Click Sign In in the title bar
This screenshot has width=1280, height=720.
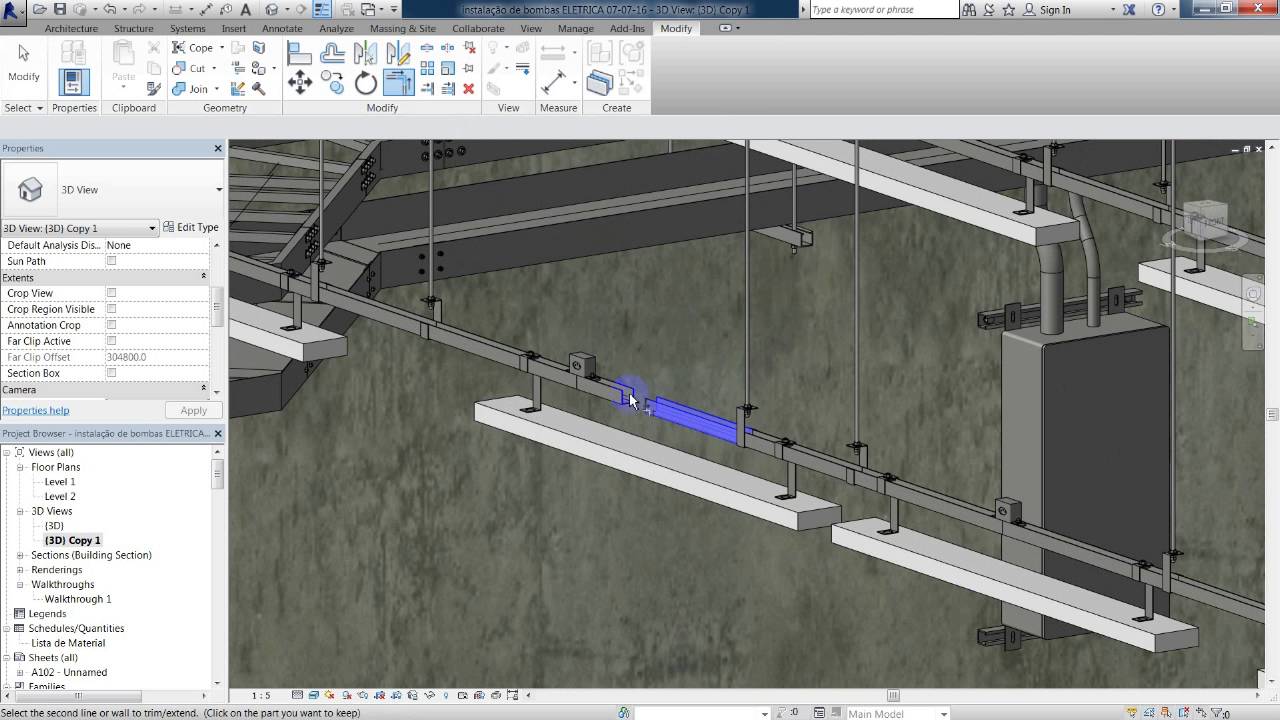pos(1055,9)
